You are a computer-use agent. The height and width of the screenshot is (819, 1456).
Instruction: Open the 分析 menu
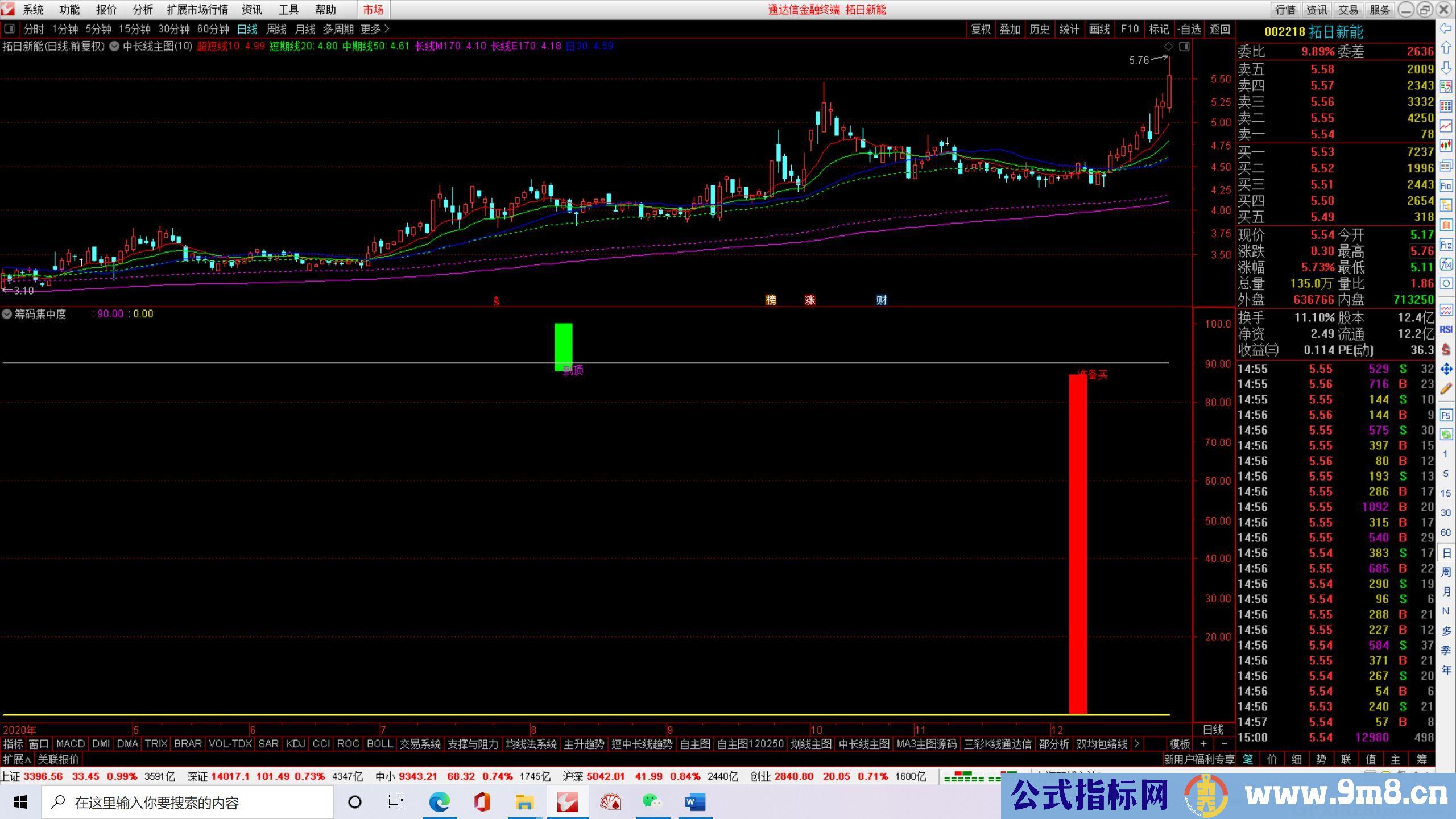143,10
